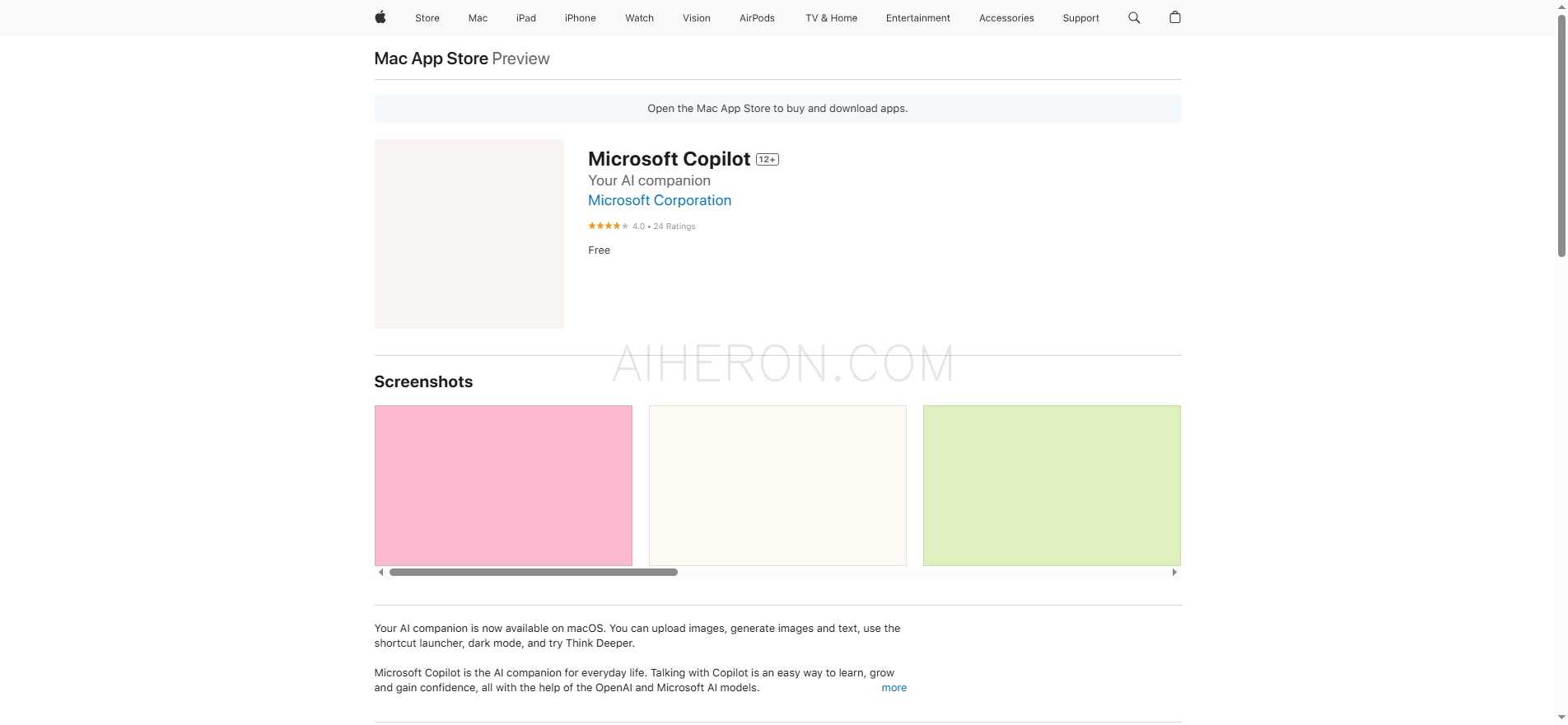Viewport: 1568px width, 725px height.
Task: Open the Support menu
Action: tap(1080, 18)
